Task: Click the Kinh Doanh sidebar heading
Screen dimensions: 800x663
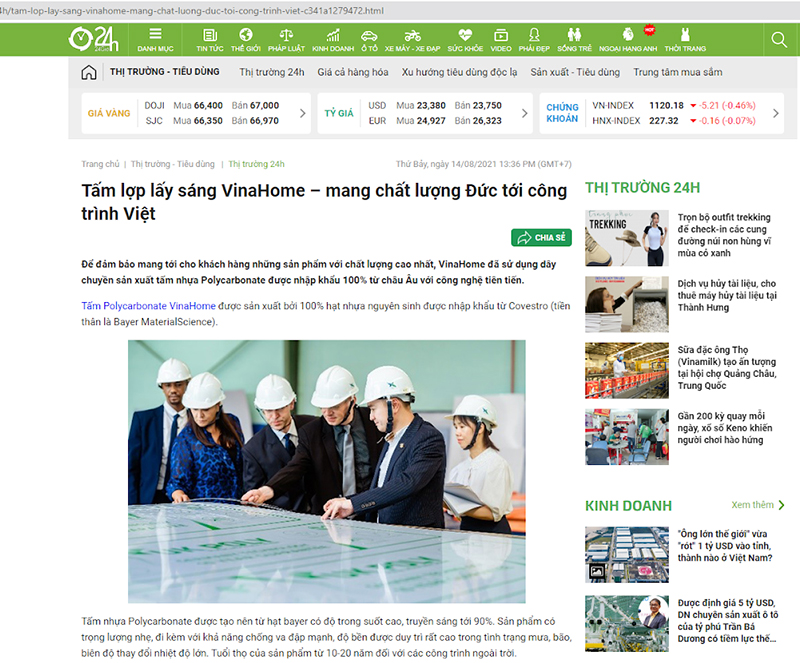Action: pos(628,506)
